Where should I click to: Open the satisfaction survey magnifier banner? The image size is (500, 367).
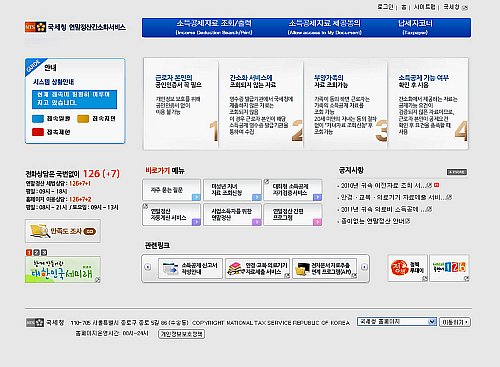pyautogui.click(x=63, y=231)
